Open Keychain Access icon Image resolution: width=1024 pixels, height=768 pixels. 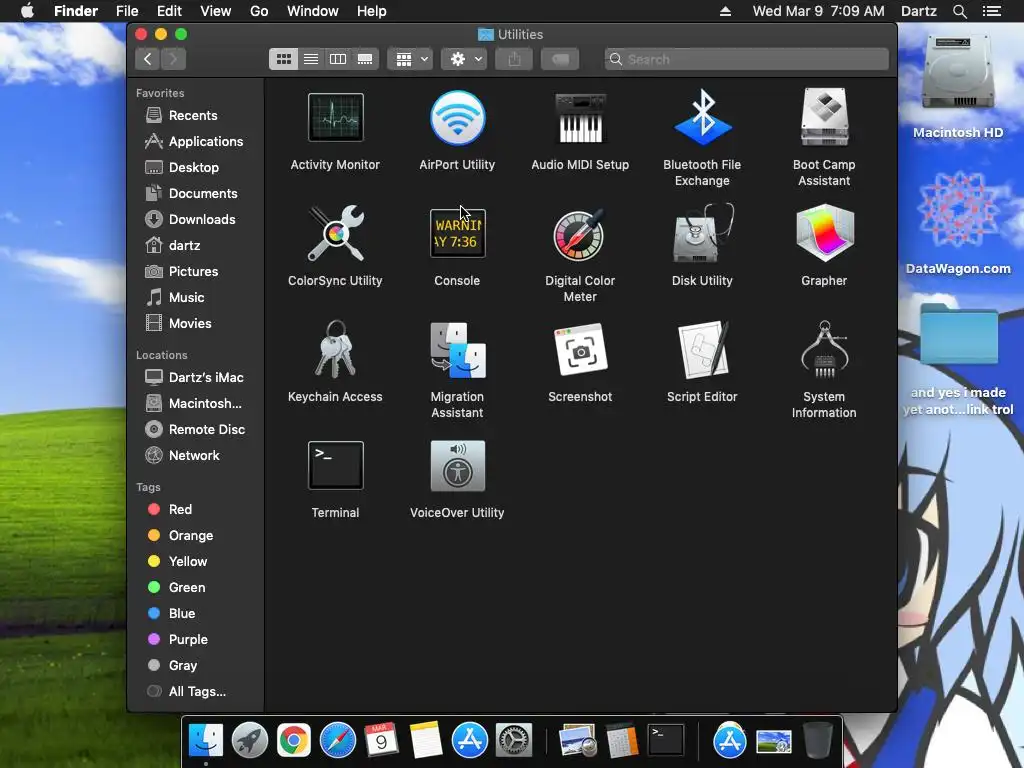point(335,349)
